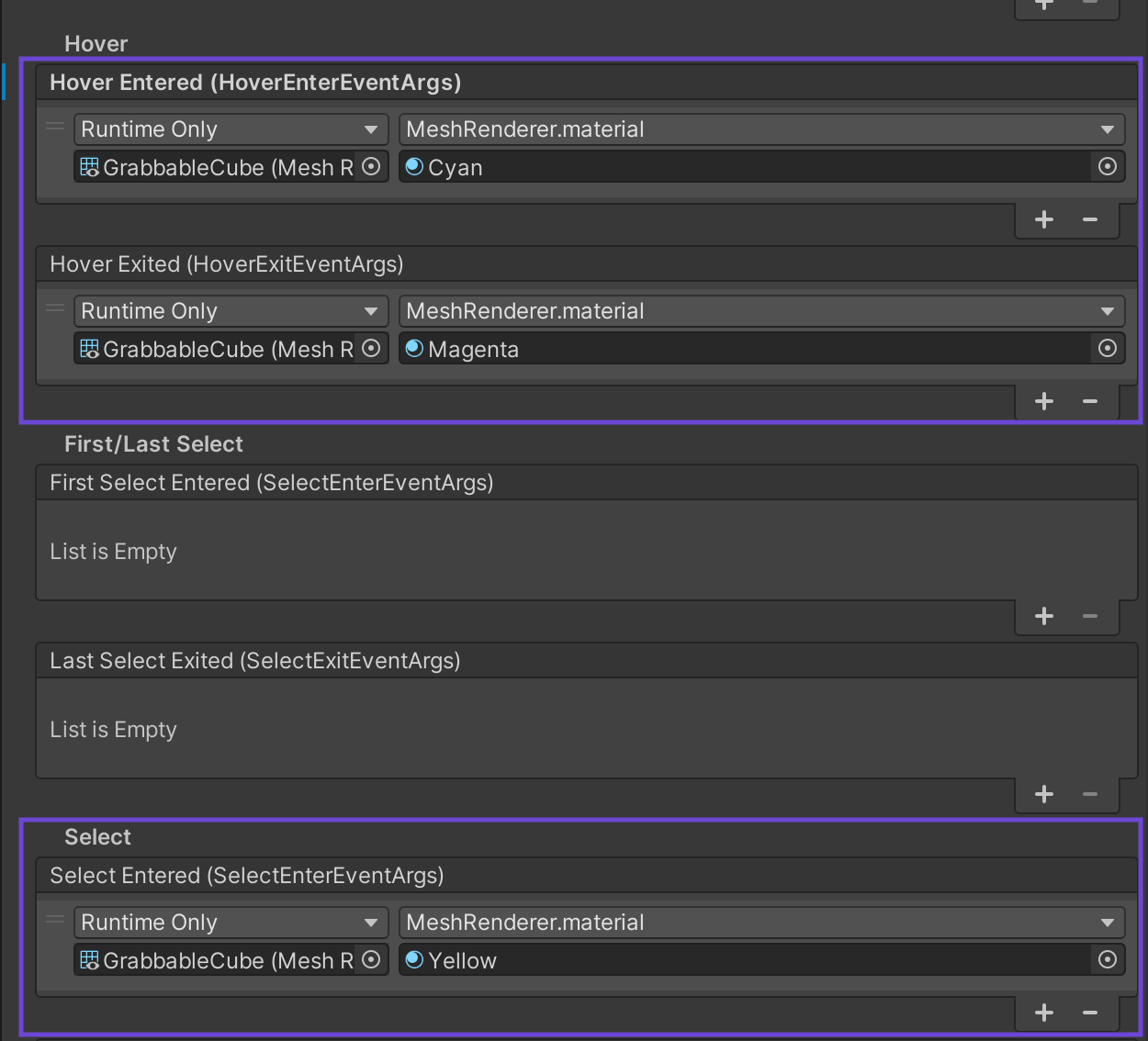Image resolution: width=1148 pixels, height=1041 pixels.
Task: Open MeshRenderer.material dropdown under Hover Exited
Action: click(760, 311)
